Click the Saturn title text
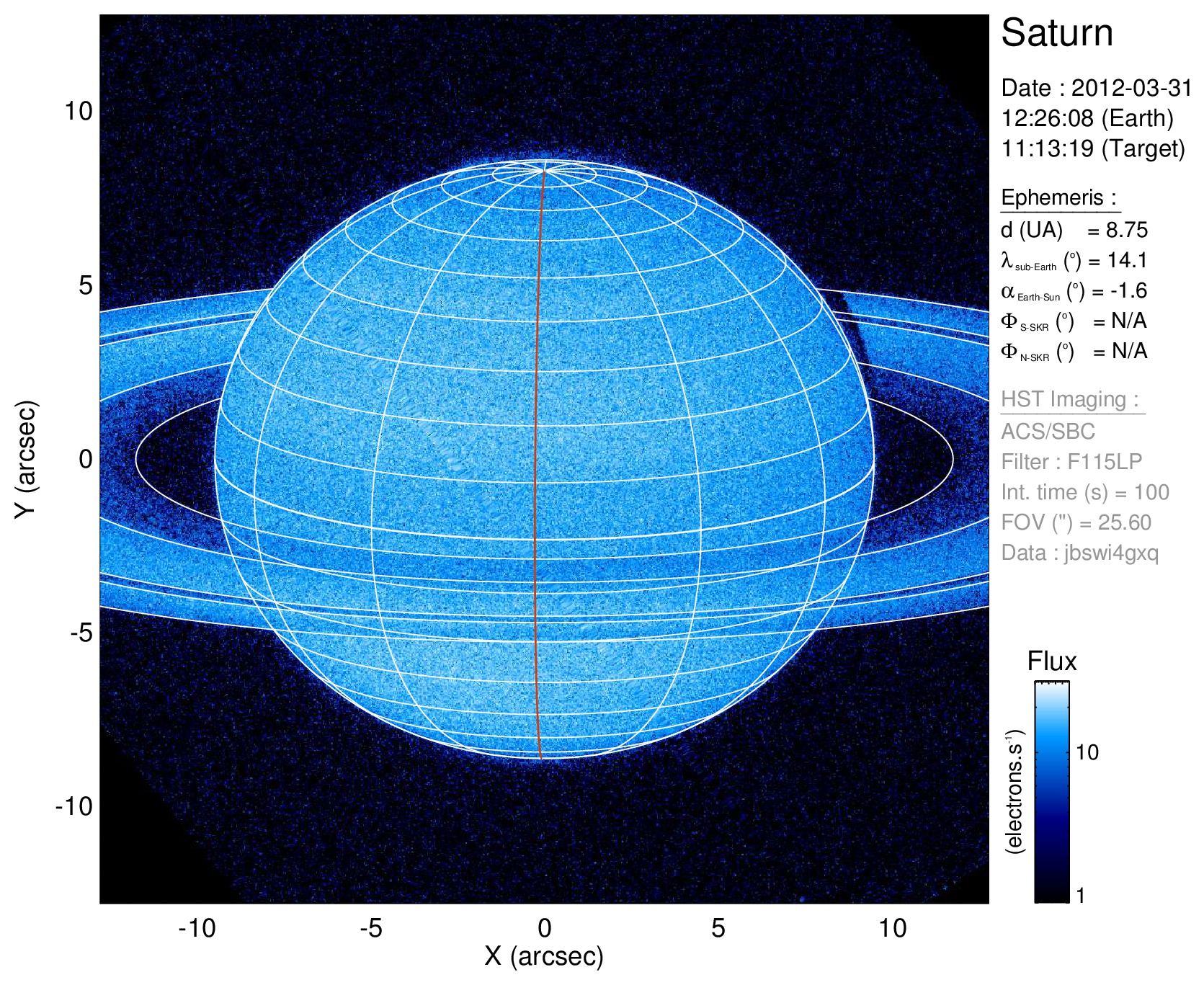 click(x=1056, y=33)
